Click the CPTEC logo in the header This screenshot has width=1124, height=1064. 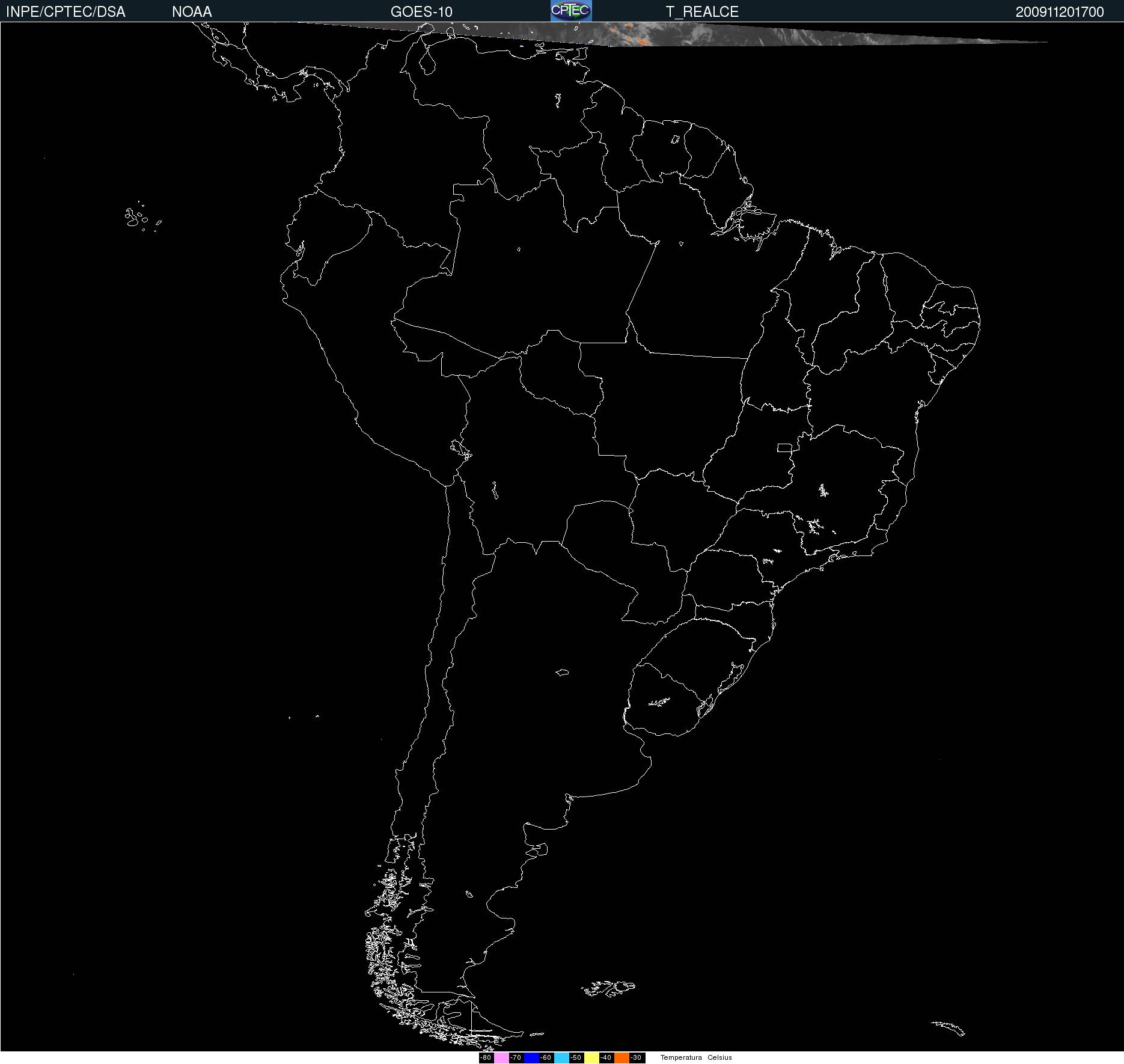pos(571,11)
